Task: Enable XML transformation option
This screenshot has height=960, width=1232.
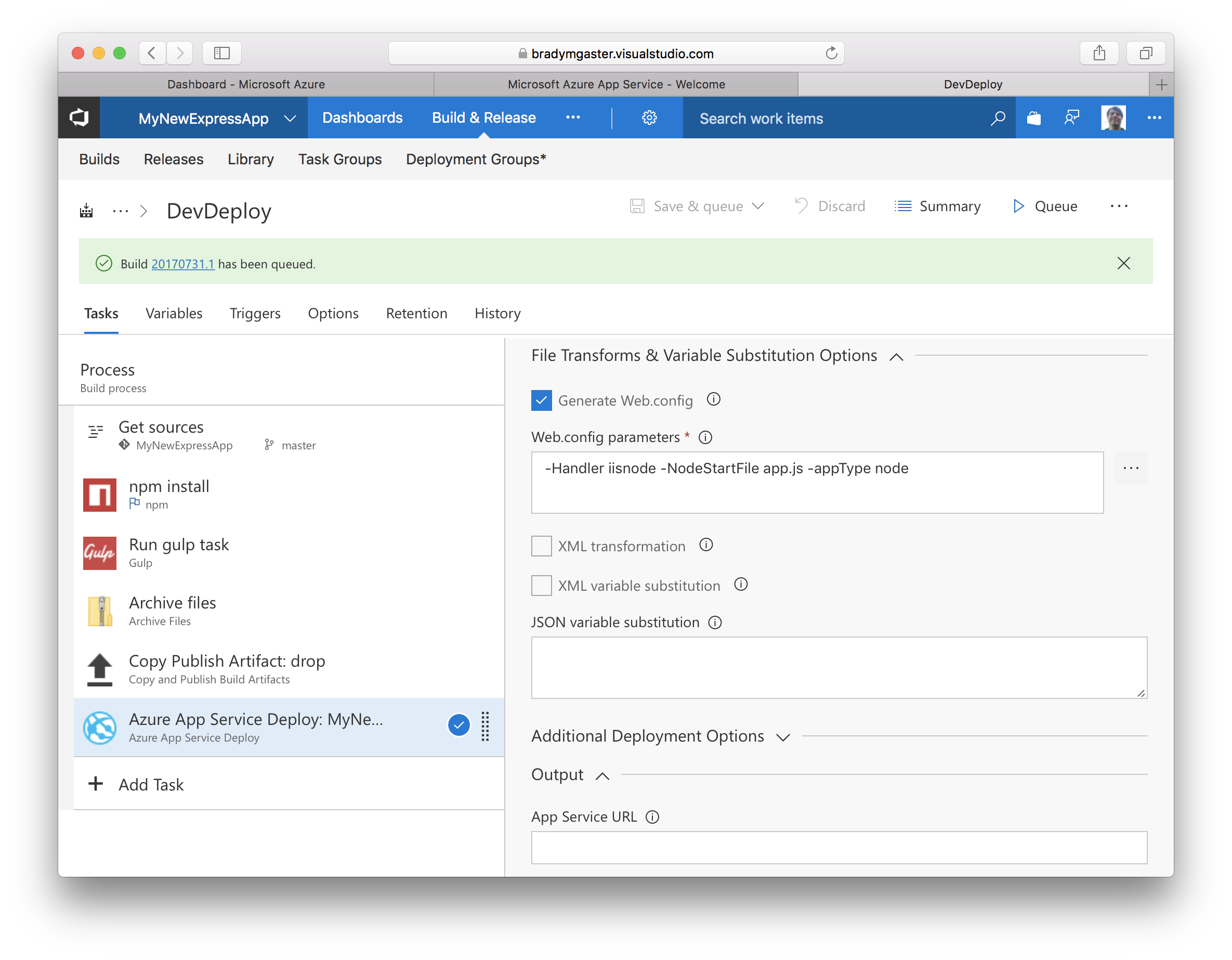Action: (x=540, y=545)
